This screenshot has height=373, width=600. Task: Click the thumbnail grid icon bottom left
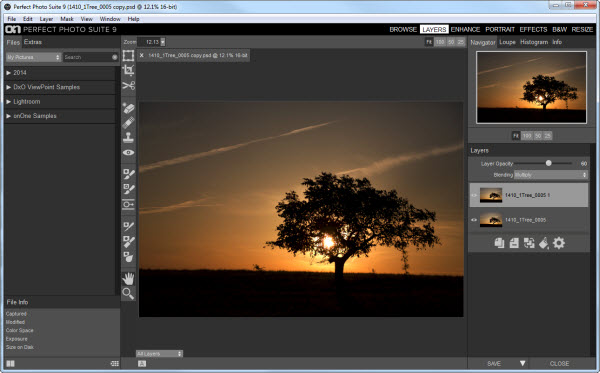[x=114, y=363]
